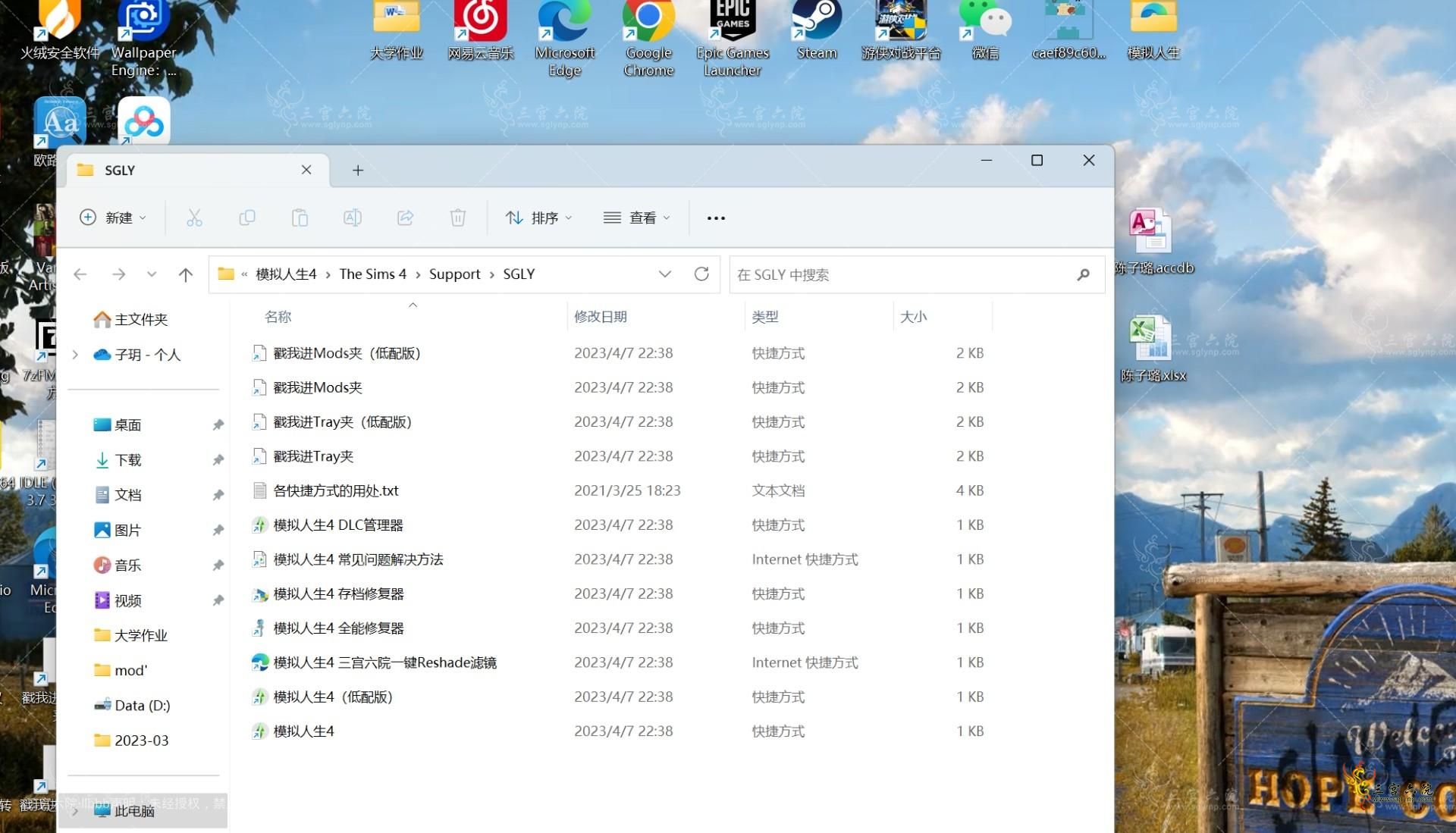Open 文档 in sidebar
The image size is (1456, 833).
tap(118, 494)
